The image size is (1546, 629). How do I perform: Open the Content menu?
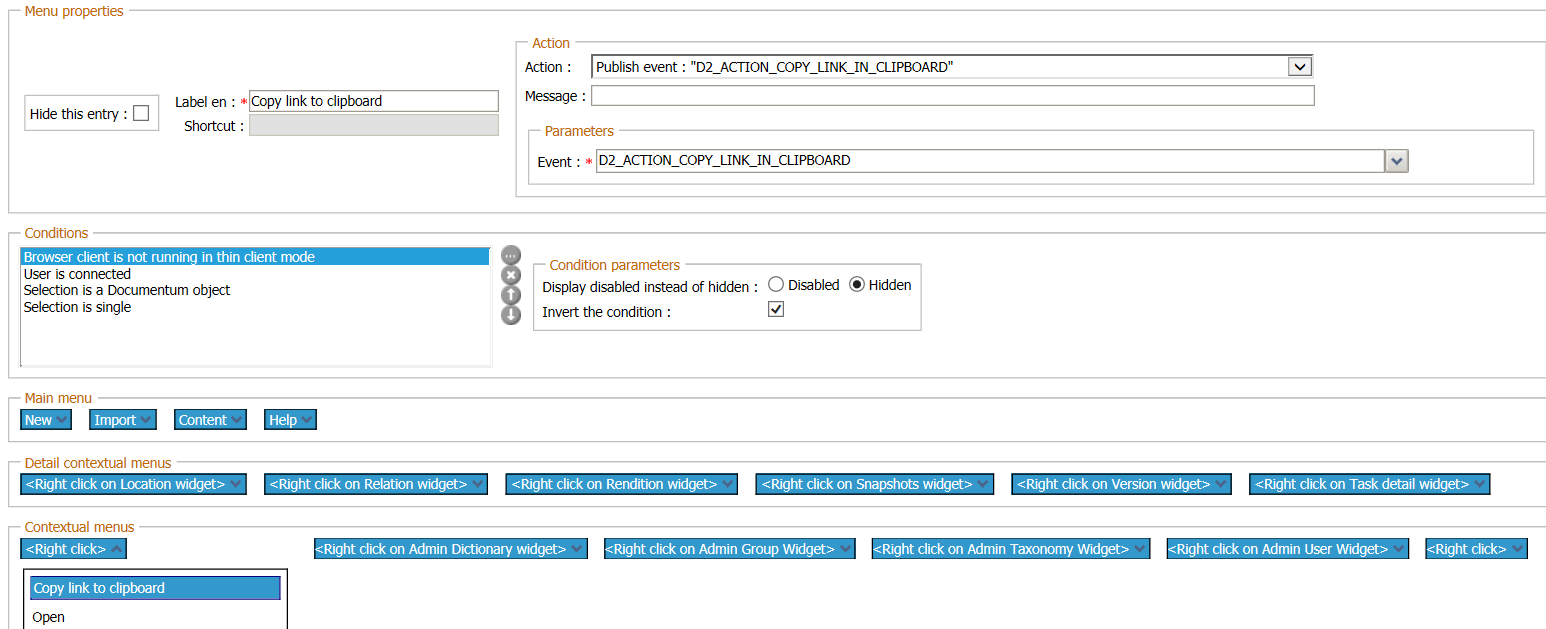pos(210,419)
